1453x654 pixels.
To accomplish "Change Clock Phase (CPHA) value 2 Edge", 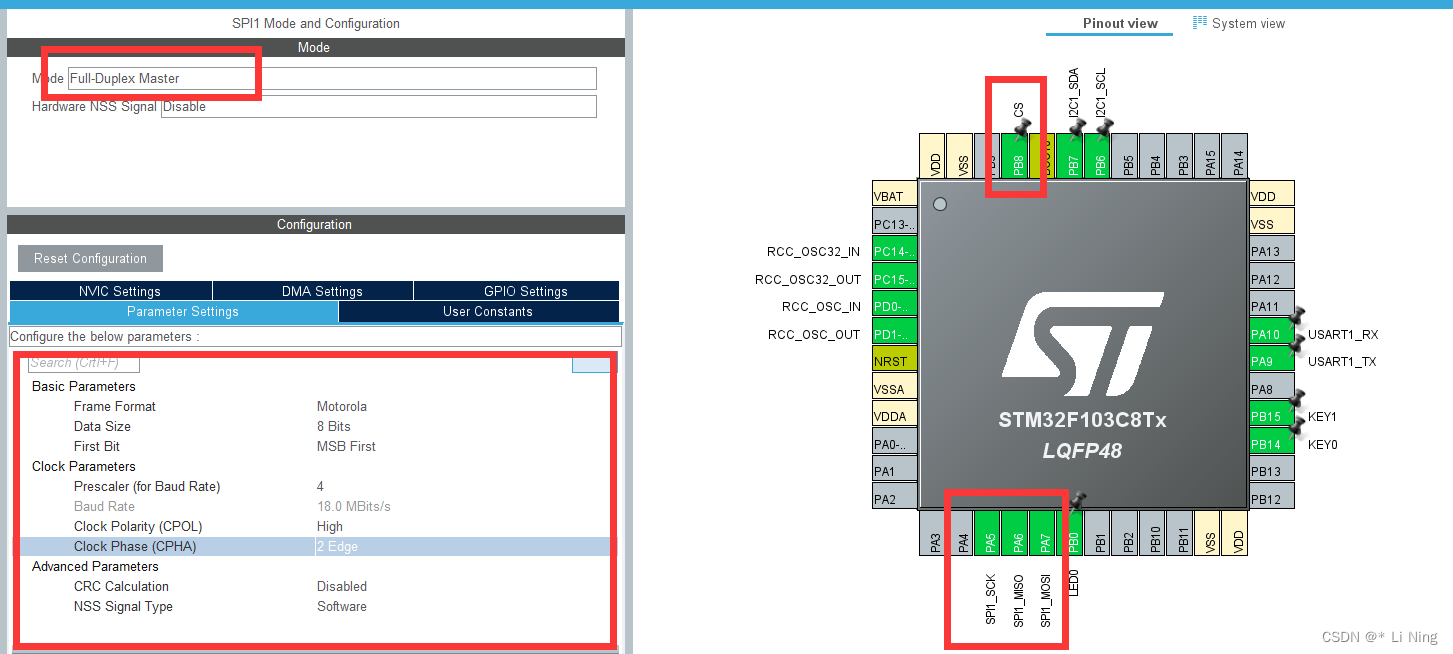I will click(x=338, y=546).
